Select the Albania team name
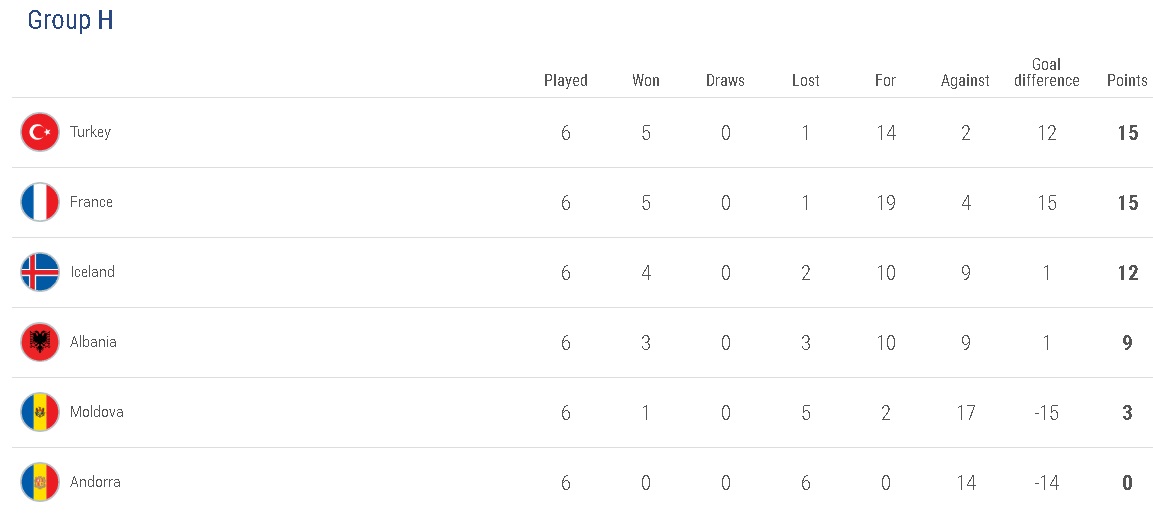Viewport: 1153px width, 514px height. click(x=93, y=342)
